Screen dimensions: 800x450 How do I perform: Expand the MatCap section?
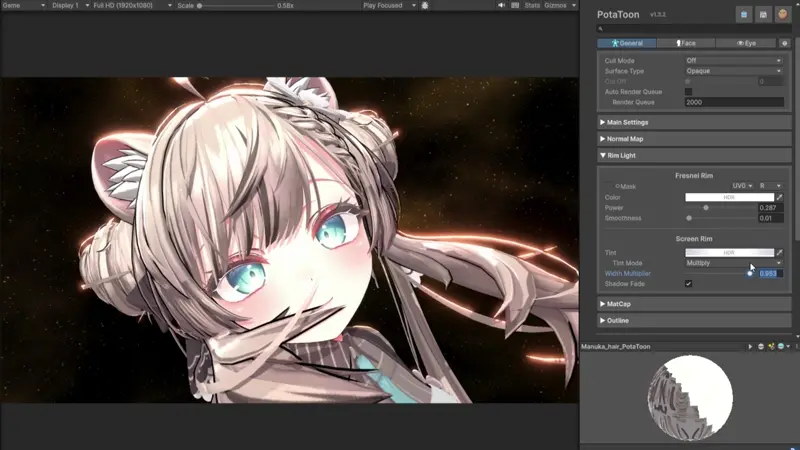coord(694,304)
